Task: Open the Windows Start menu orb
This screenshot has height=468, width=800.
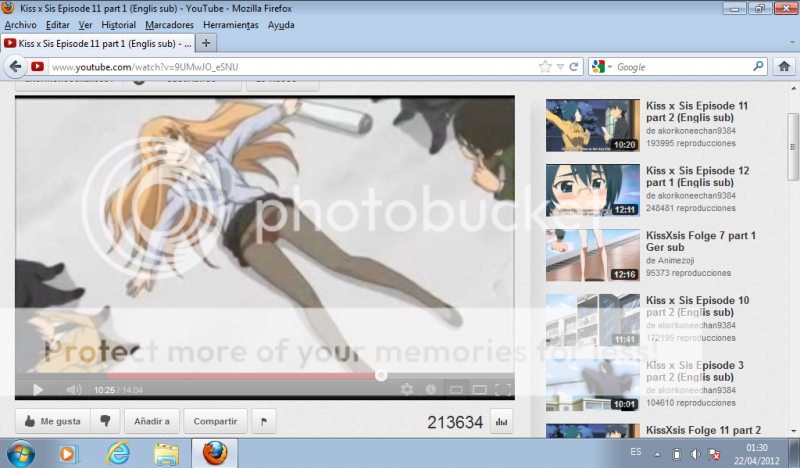Action: point(21,453)
